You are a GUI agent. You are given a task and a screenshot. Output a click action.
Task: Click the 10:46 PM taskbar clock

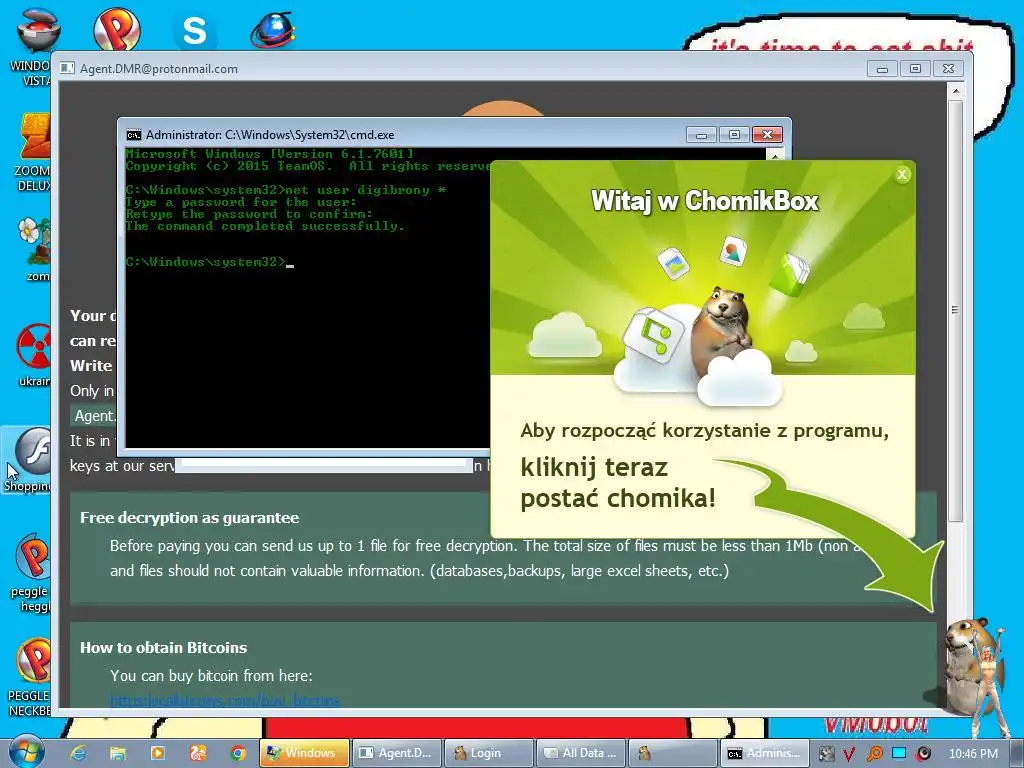[x=973, y=754]
